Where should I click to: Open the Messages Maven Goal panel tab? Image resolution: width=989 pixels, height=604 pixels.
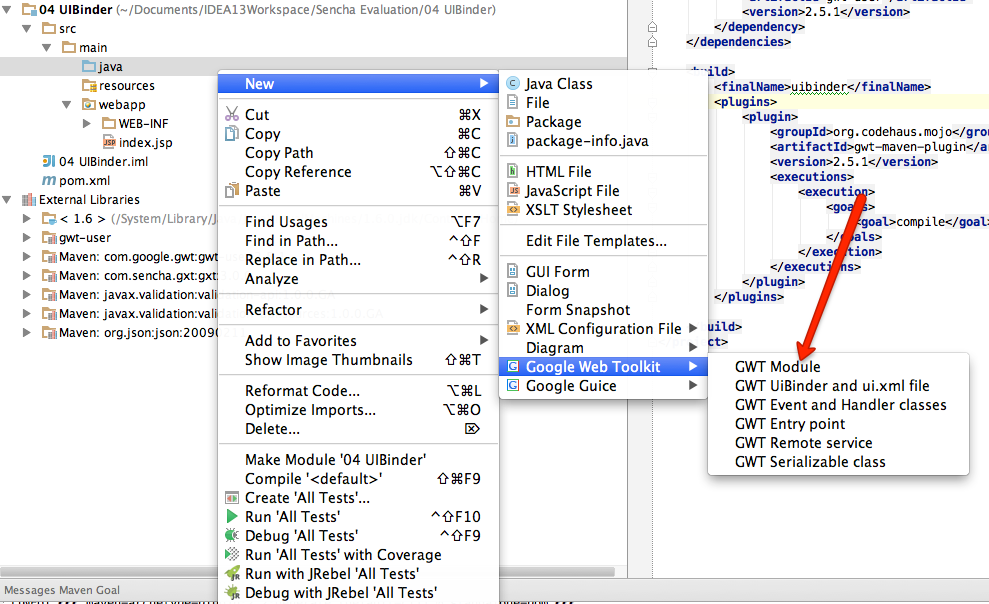62,590
